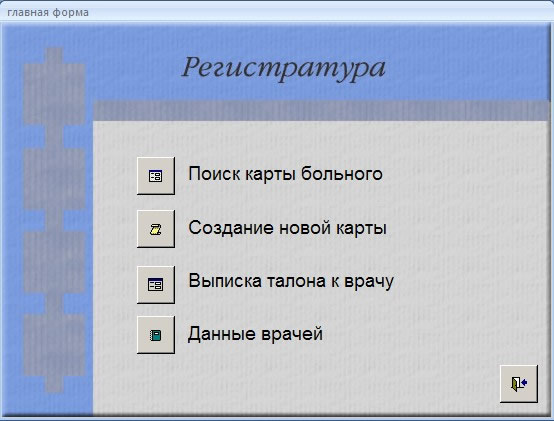554x421 pixels.
Task: Open the patient card search form button
Action: [x=156, y=176]
